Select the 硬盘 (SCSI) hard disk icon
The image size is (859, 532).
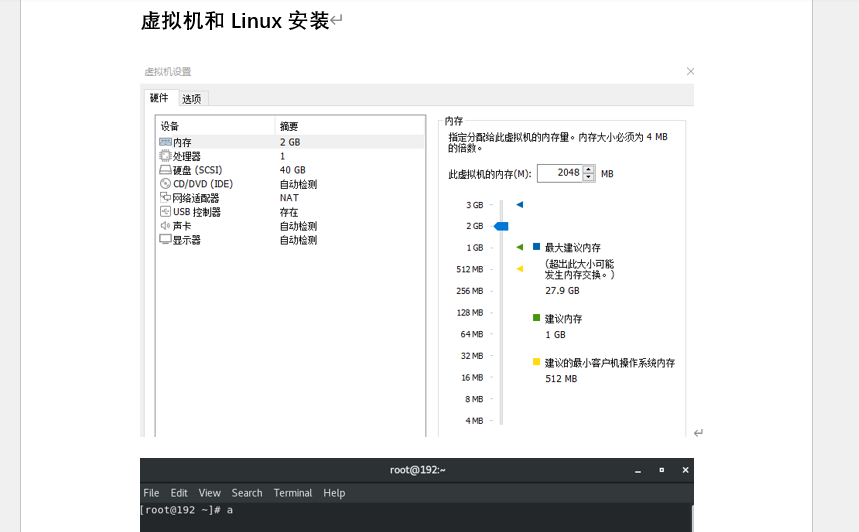point(165,170)
